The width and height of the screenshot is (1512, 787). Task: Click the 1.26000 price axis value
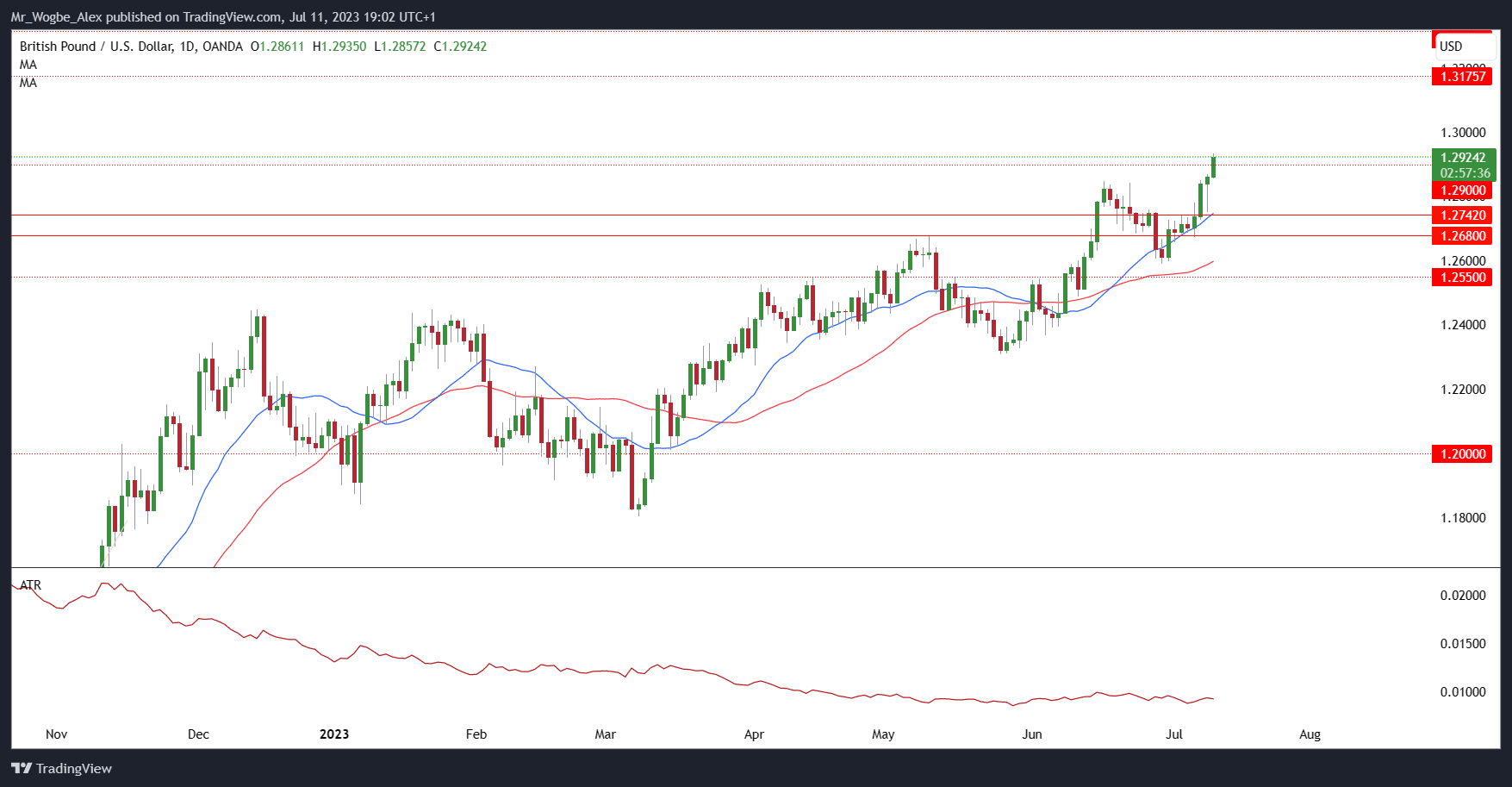(1463, 261)
